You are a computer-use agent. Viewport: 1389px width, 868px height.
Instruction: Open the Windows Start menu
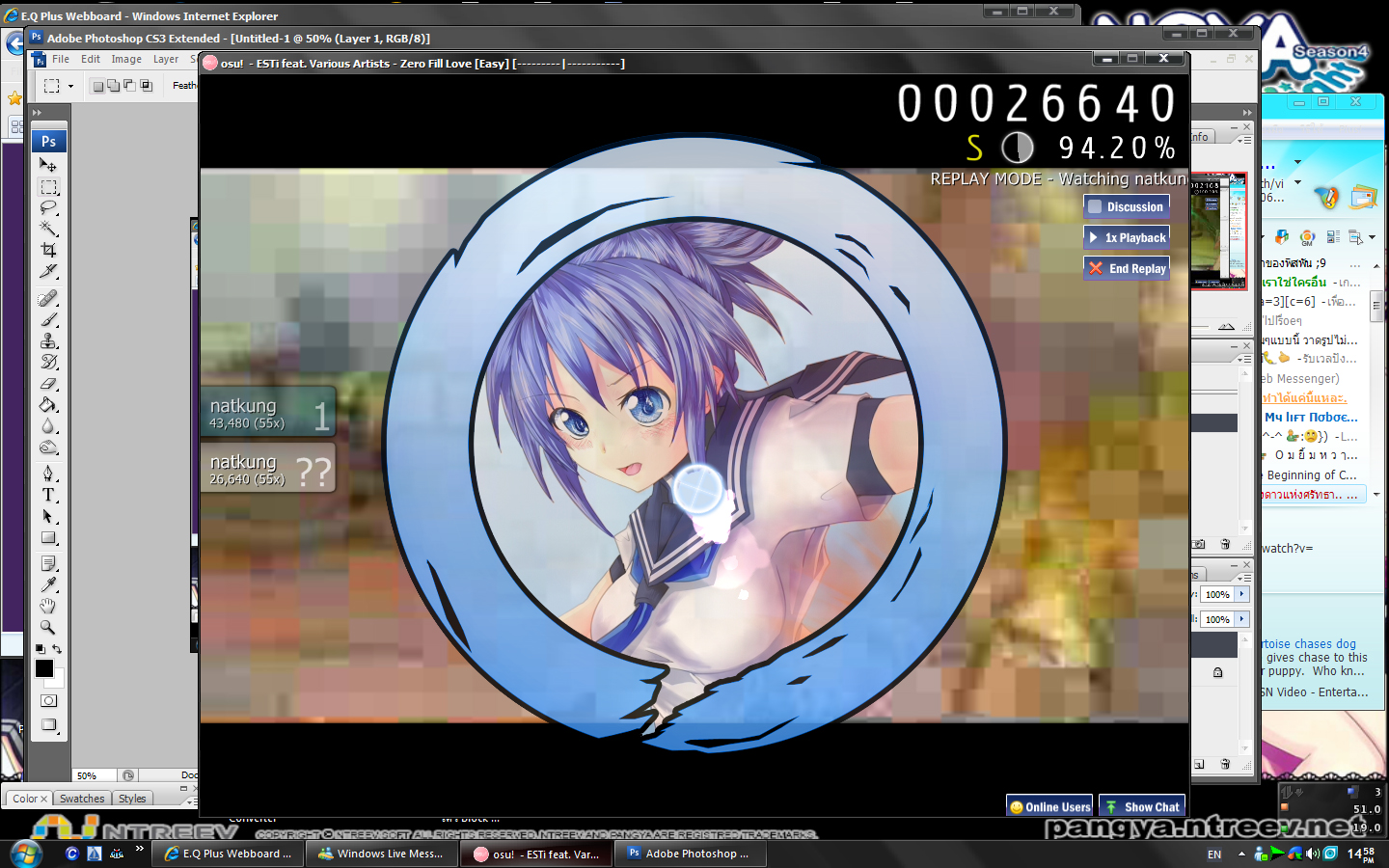pos(25,854)
